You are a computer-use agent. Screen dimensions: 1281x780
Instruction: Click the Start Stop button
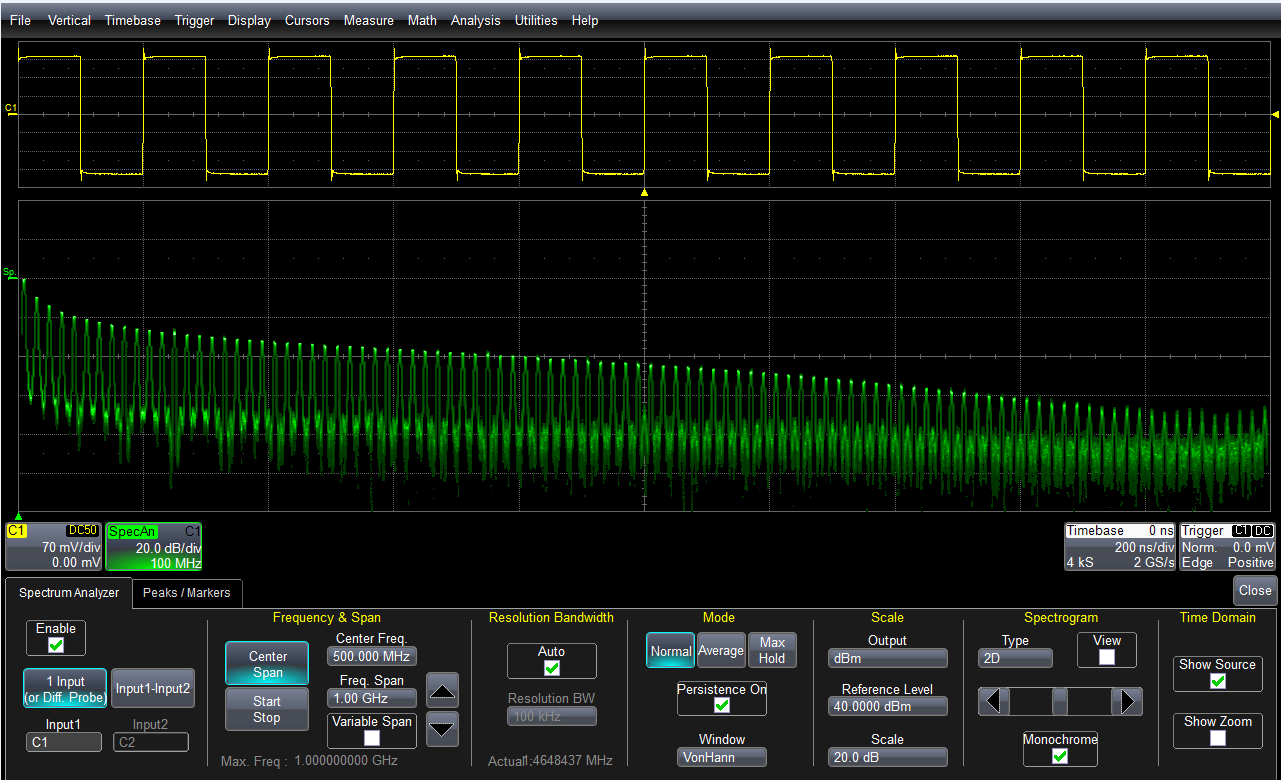click(x=266, y=709)
